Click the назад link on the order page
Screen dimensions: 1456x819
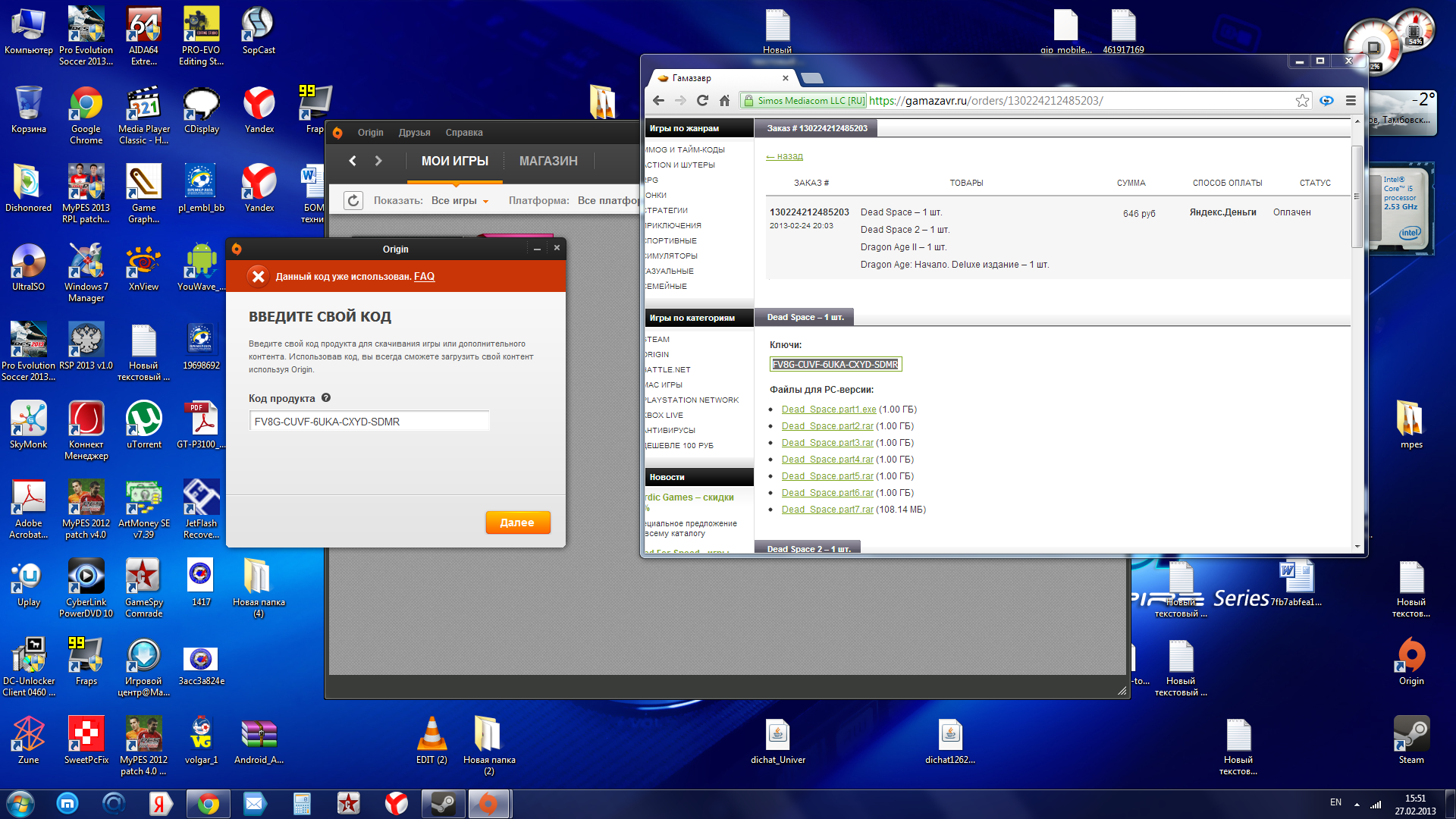(x=784, y=156)
